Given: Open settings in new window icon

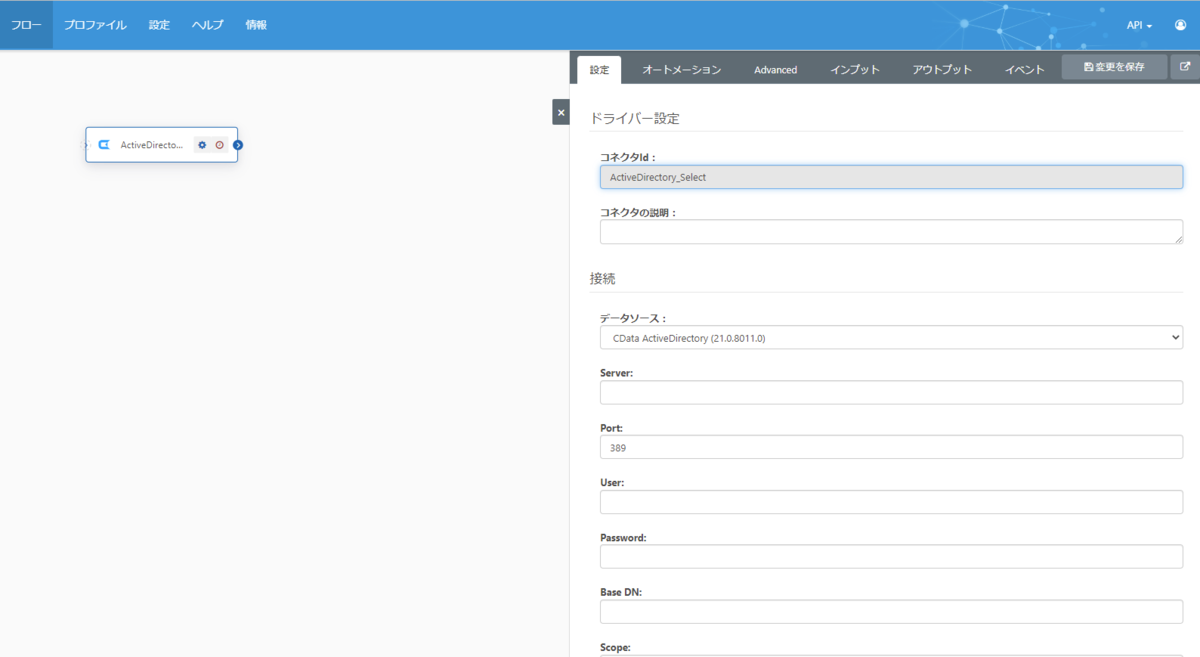Looking at the screenshot, I should coord(1185,67).
